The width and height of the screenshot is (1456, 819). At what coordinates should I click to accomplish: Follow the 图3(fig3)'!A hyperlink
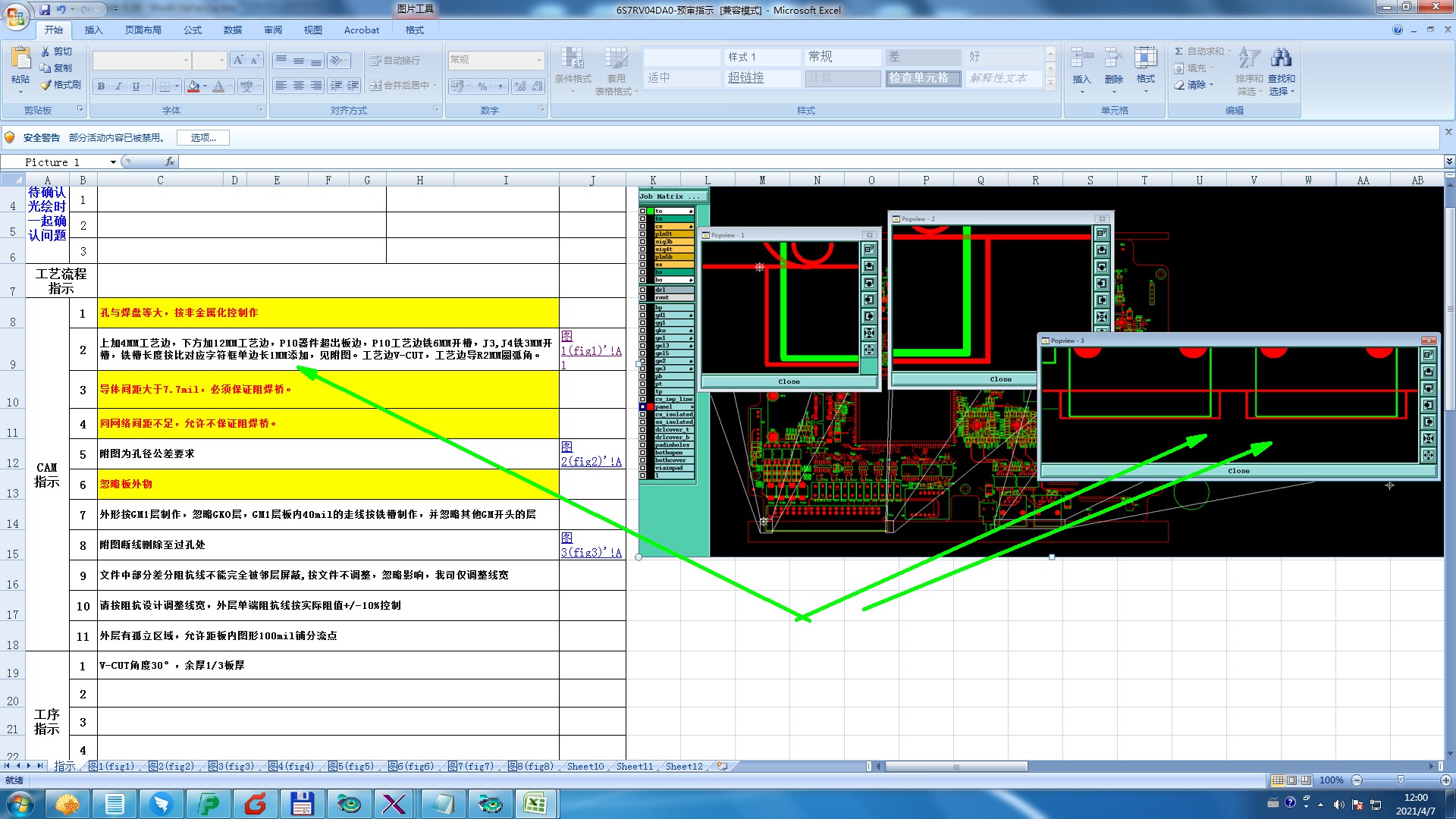click(591, 544)
